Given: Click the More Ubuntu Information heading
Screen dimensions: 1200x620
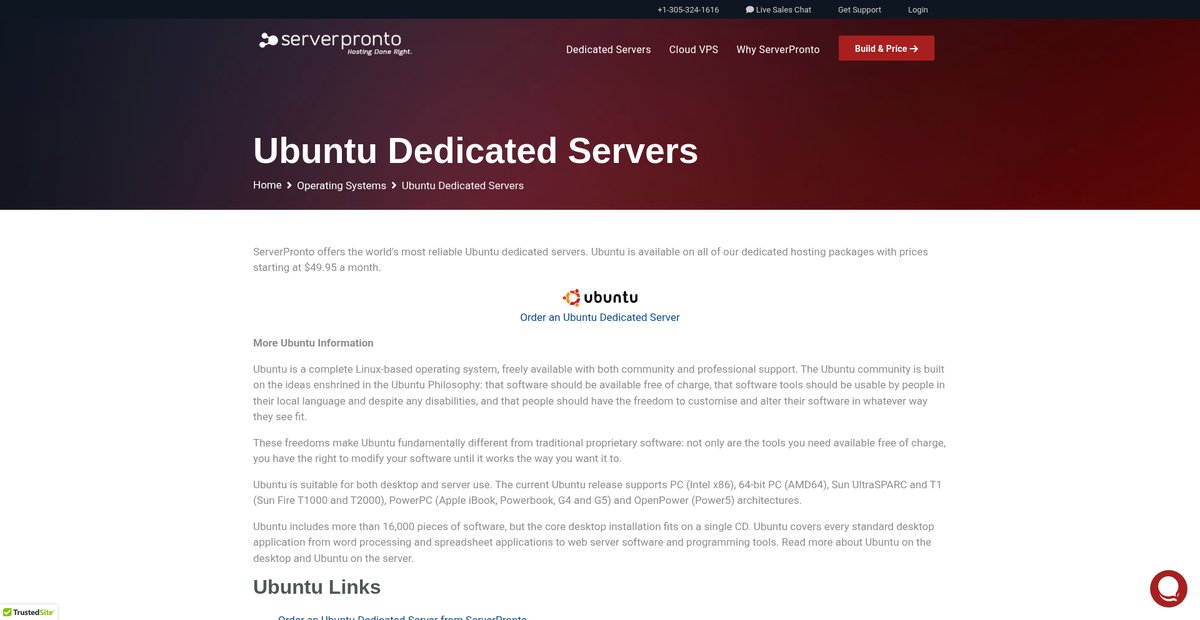Looking at the screenshot, I should pos(313,343).
